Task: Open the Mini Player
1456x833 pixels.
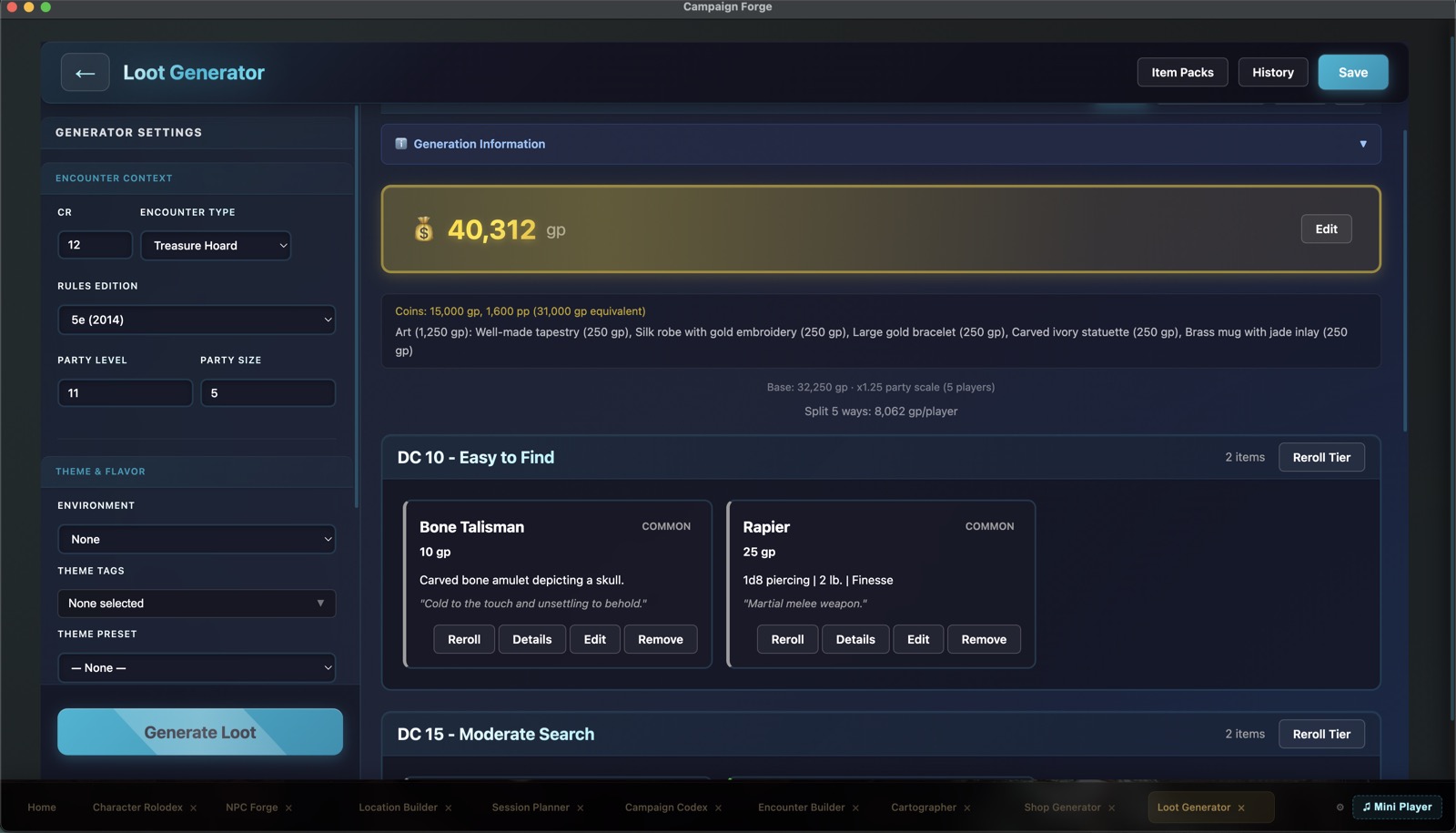Action: pos(1397,807)
